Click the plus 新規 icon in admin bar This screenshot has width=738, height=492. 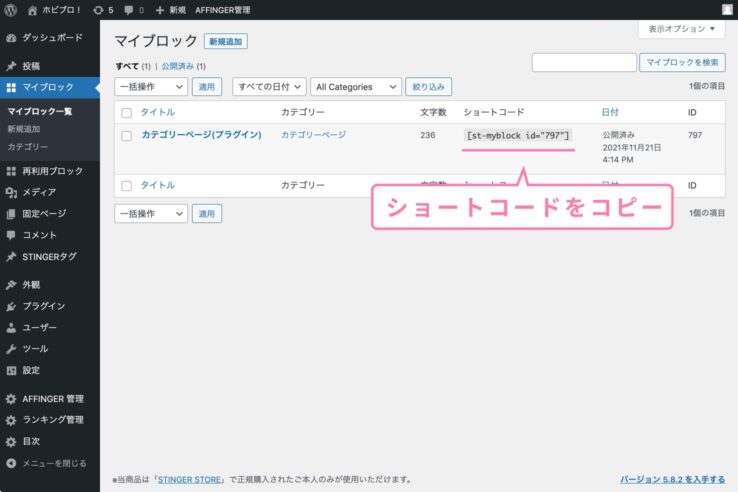pyautogui.click(x=160, y=10)
